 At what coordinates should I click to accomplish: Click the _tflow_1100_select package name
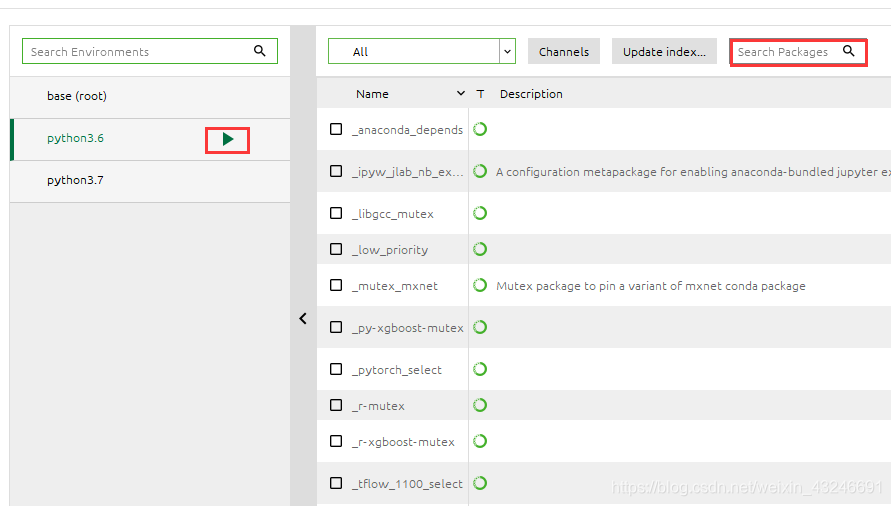(x=407, y=484)
